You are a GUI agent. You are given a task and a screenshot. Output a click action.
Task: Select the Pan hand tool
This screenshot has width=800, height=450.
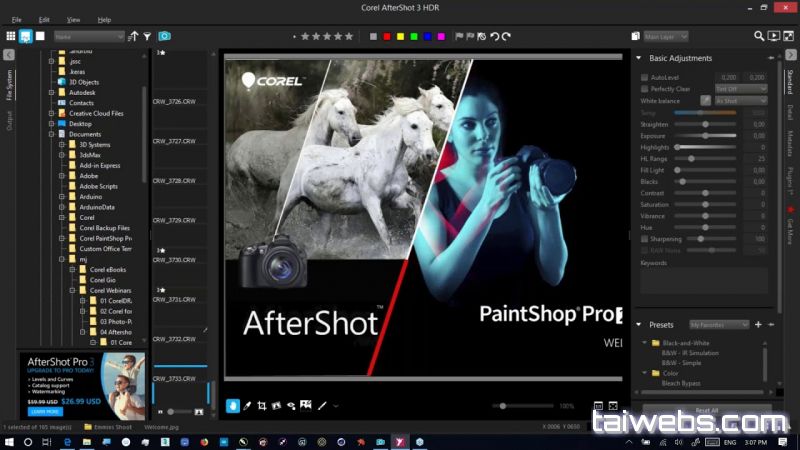click(233, 406)
